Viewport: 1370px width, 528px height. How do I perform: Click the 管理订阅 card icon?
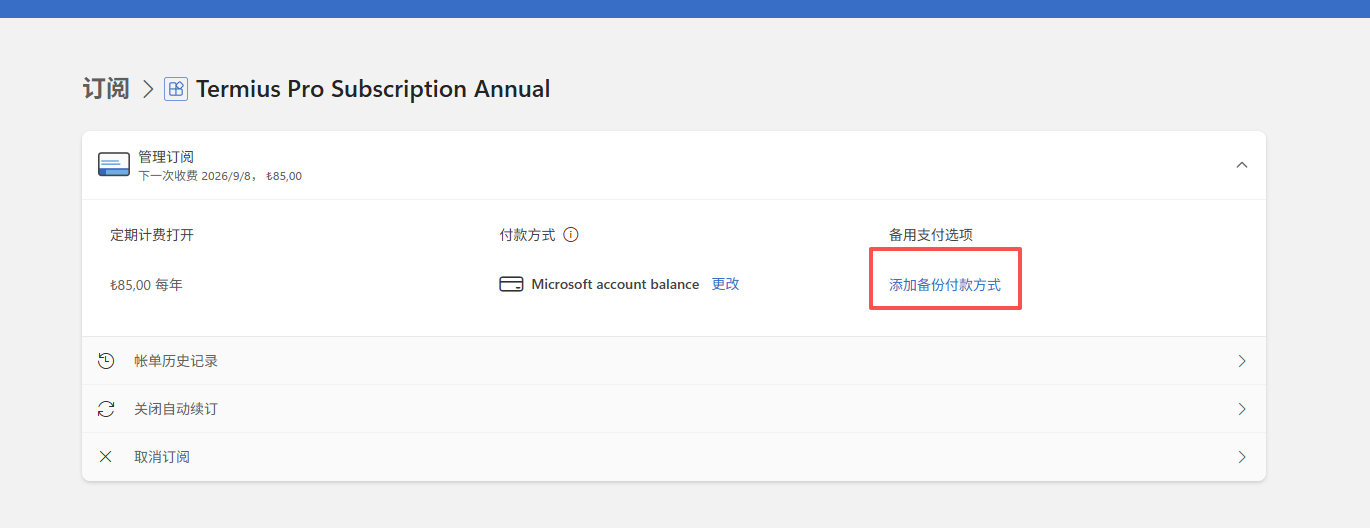point(114,165)
